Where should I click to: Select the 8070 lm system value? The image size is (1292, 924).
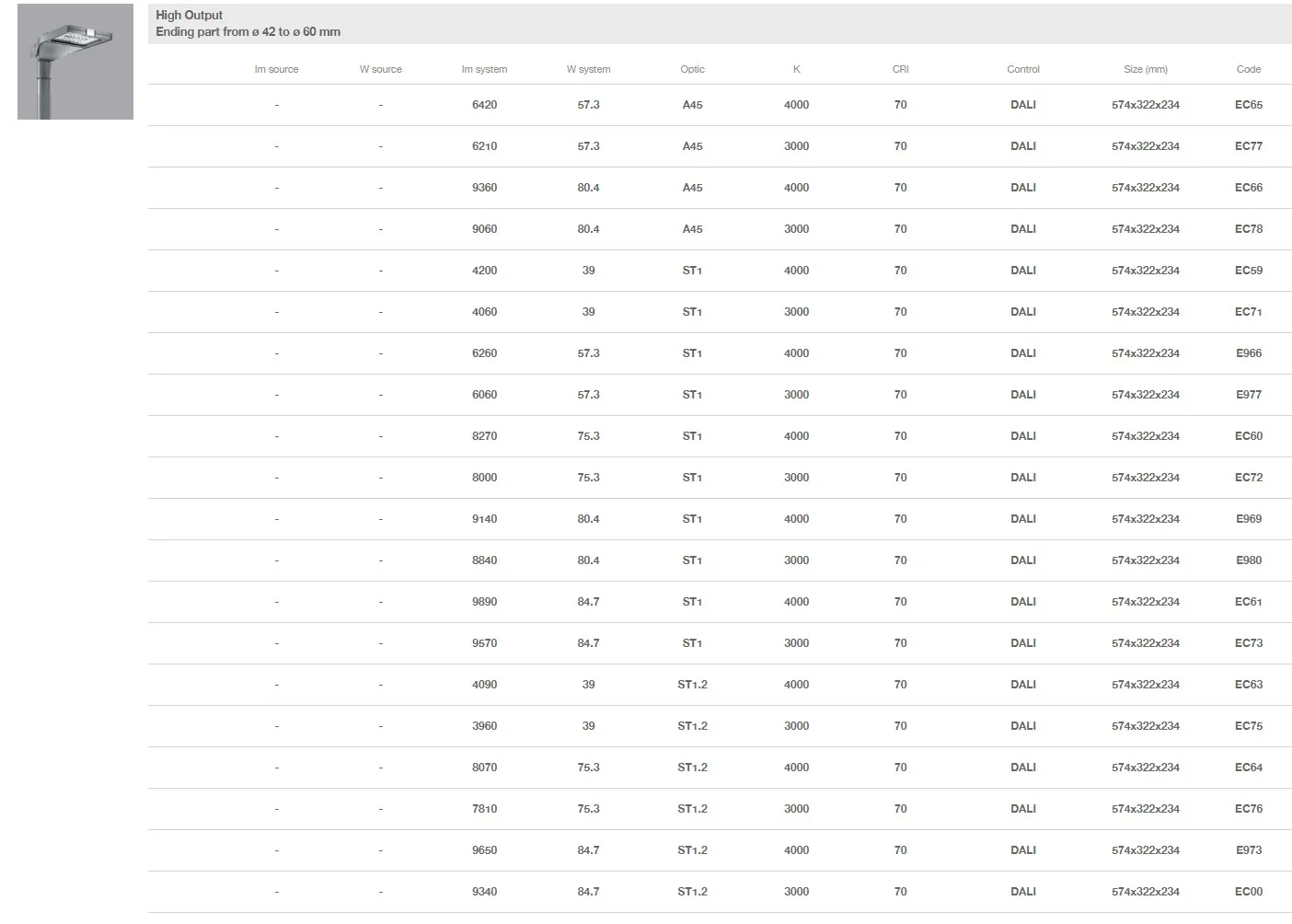[x=484, y=768]
